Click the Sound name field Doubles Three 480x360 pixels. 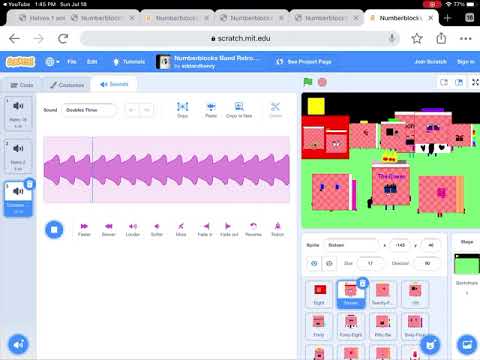(89, 110)
